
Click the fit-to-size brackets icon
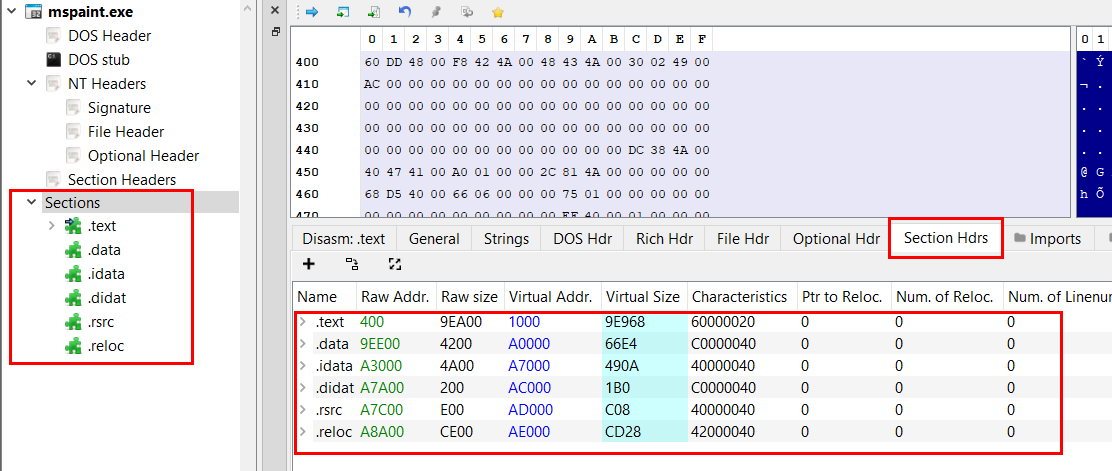coord(395,265)
